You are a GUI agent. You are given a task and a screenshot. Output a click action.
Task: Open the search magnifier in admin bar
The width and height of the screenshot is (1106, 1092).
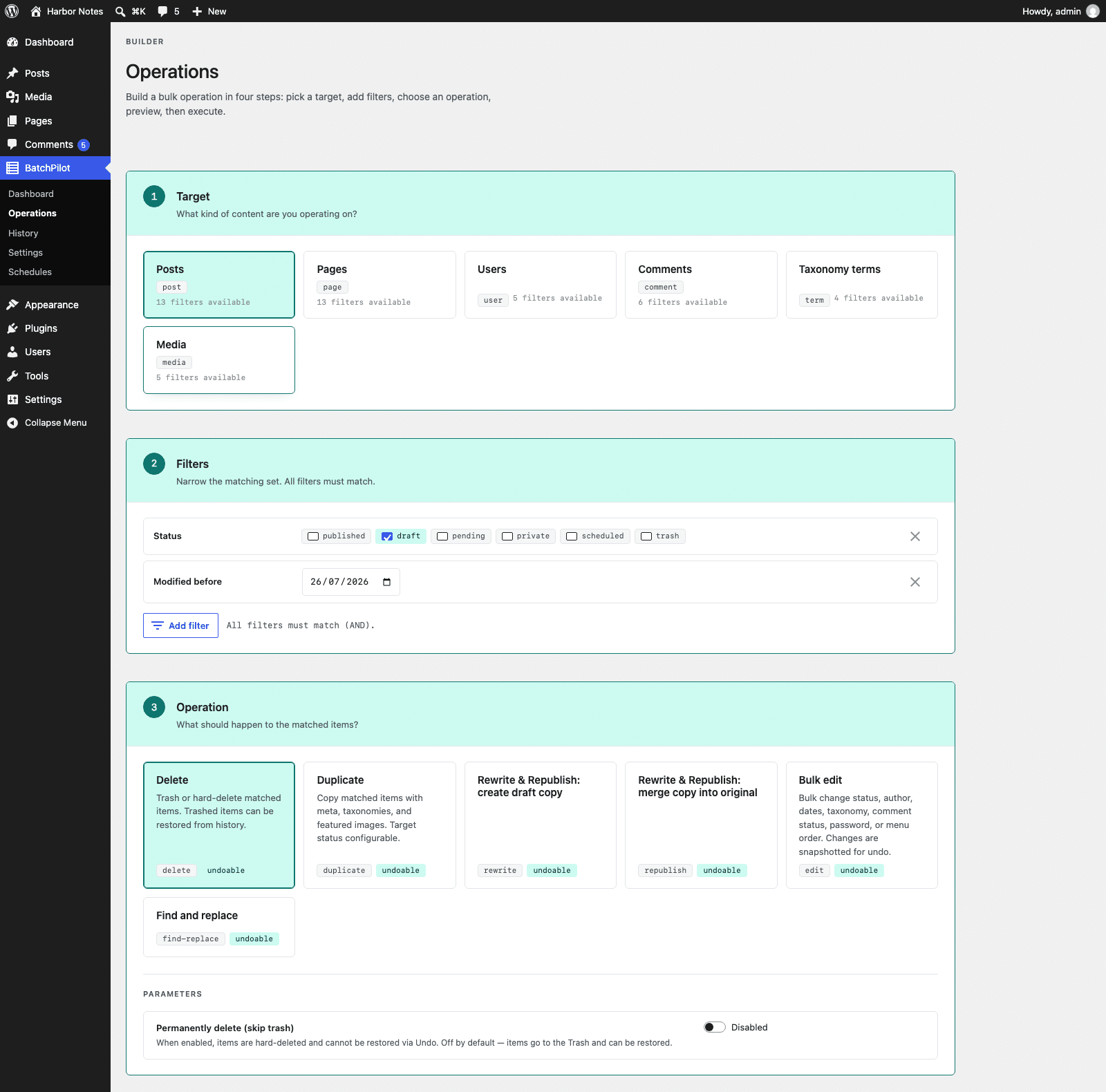coord(120,11)
